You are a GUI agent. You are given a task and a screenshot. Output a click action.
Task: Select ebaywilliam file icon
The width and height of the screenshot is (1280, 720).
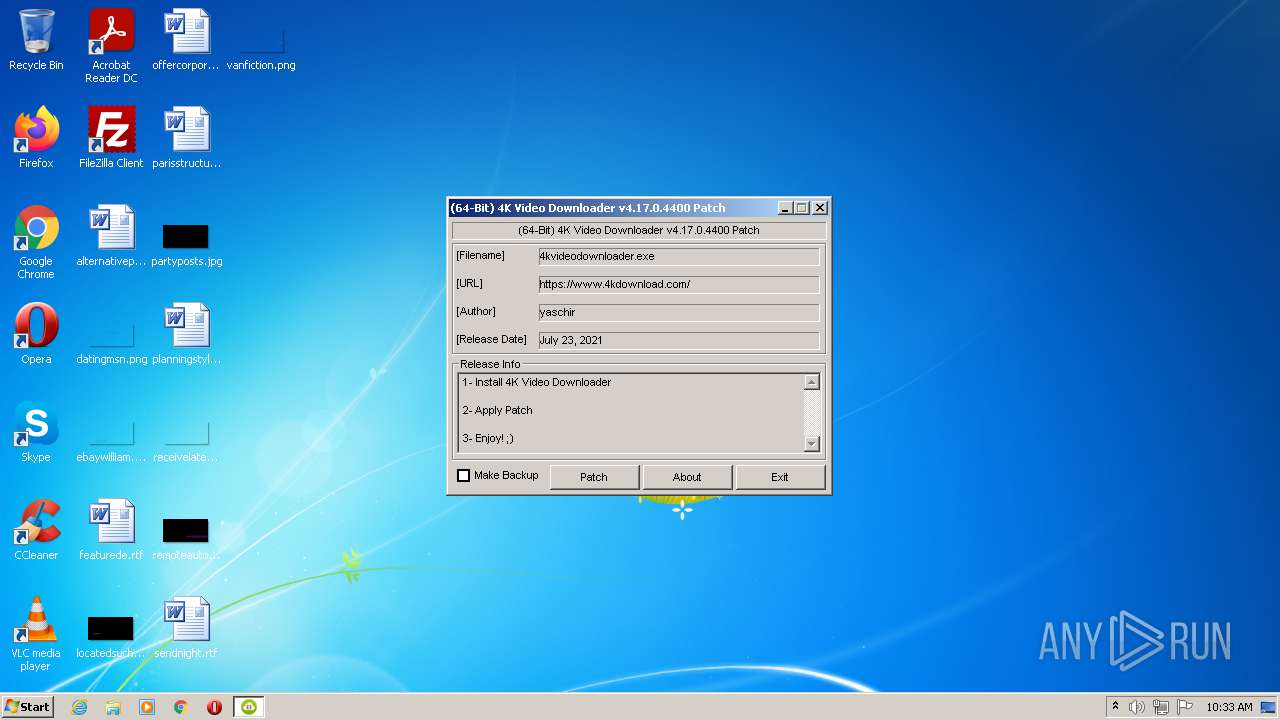[x=111, y=440]
